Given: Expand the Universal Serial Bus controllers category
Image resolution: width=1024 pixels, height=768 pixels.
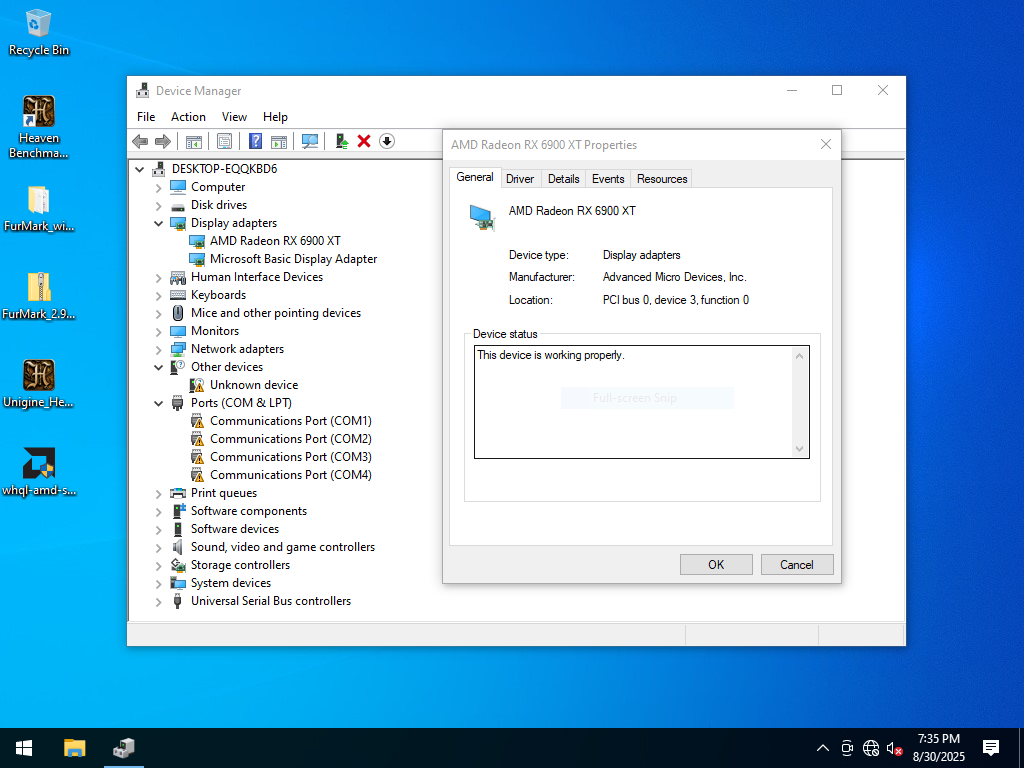Looking at the screenshot, I should click(158, 601).
